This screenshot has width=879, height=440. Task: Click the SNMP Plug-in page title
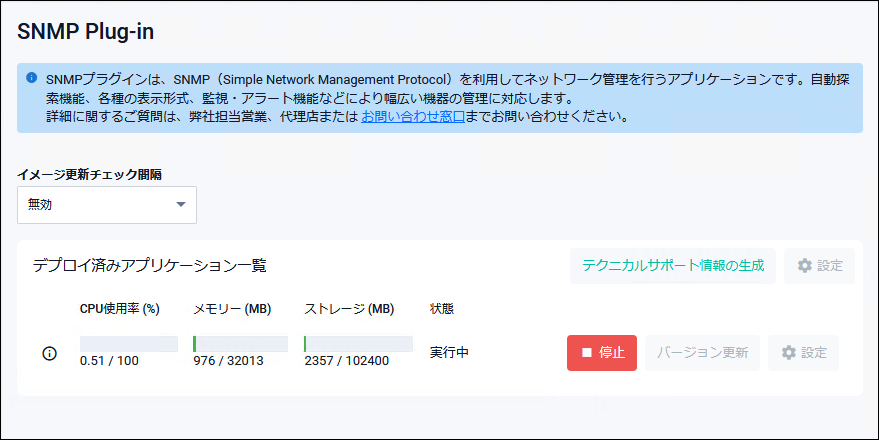click(x=85, y=31)
